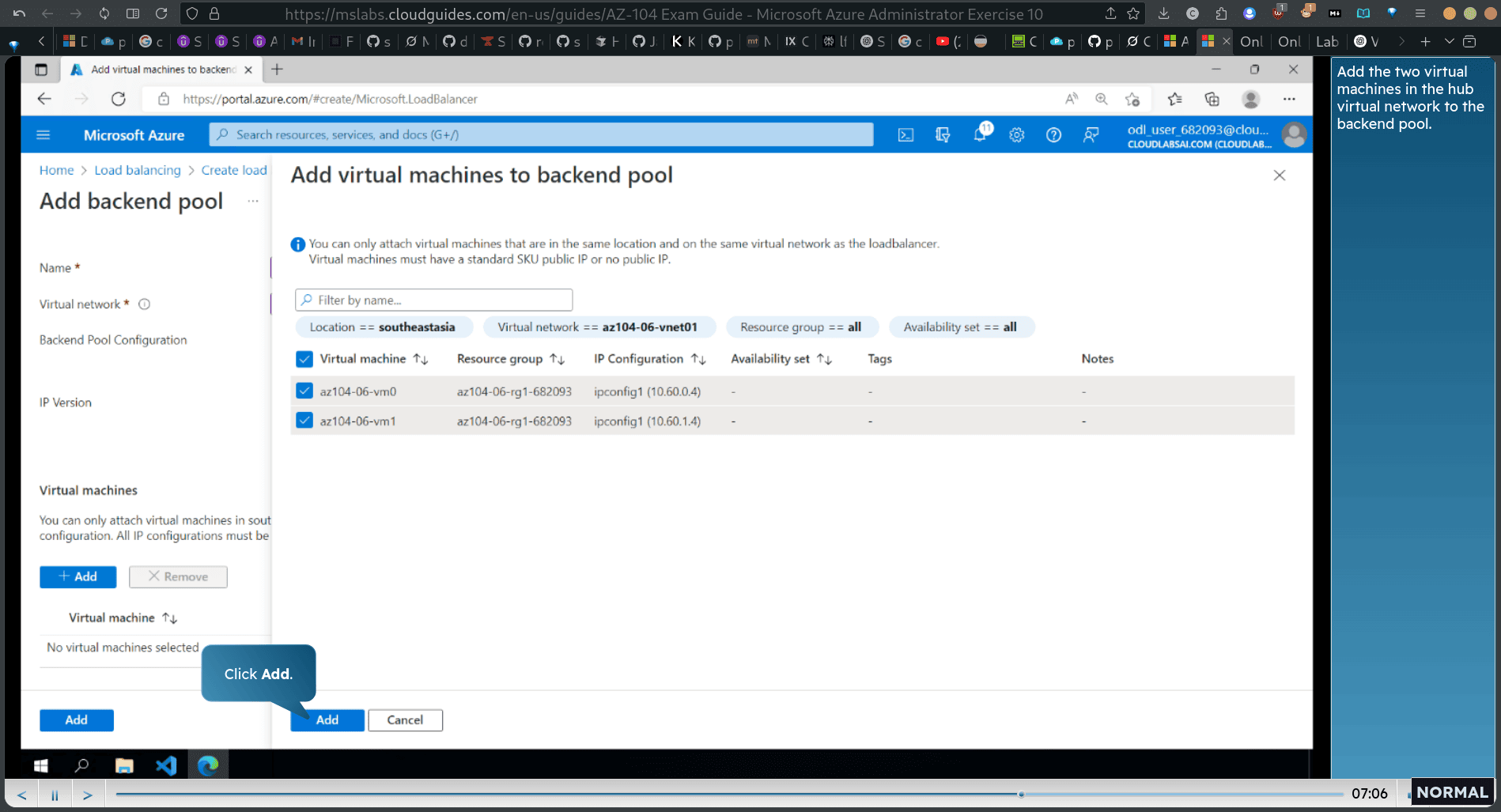Open Cloud Shell icon in Azure header
Screen dimensions: 1501x812
pyautogui.click(x=906, y=135)
